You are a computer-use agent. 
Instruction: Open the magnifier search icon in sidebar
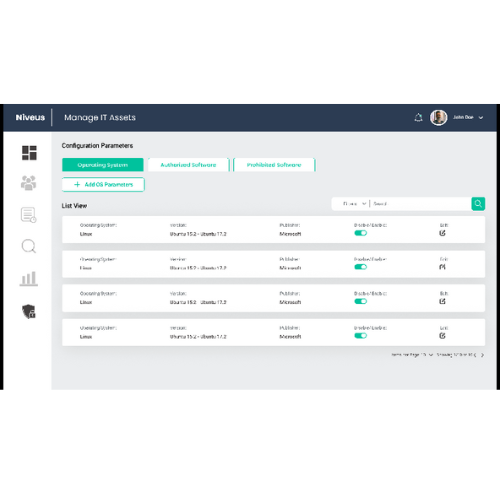29,247
